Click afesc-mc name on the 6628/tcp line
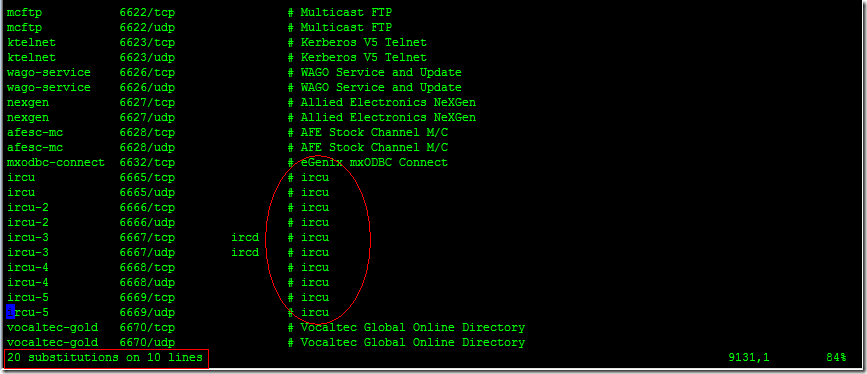867x374 pixels. pos(35,132)
